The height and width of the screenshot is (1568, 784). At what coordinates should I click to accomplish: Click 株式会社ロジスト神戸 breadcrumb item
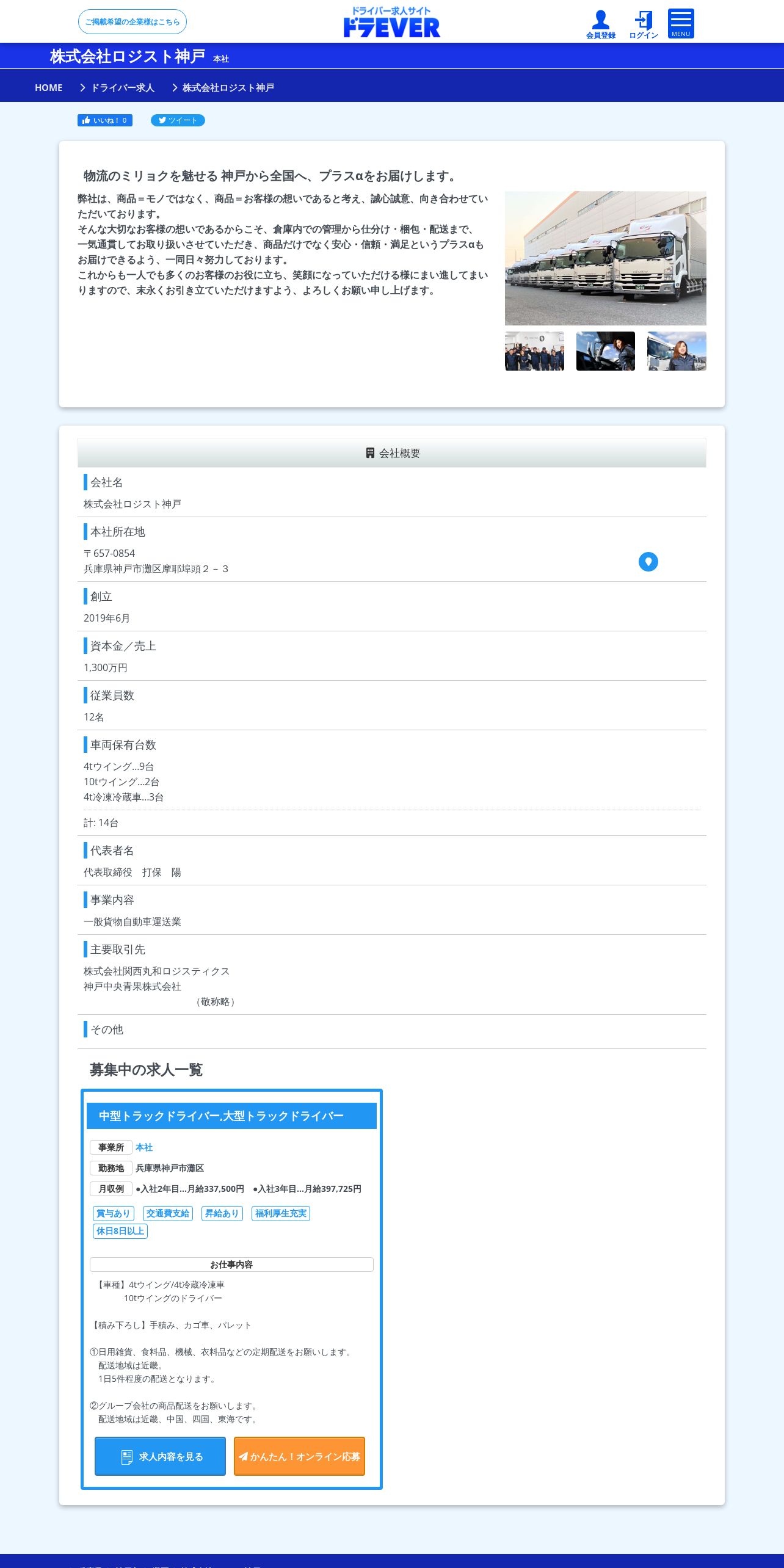coord(228,87)
